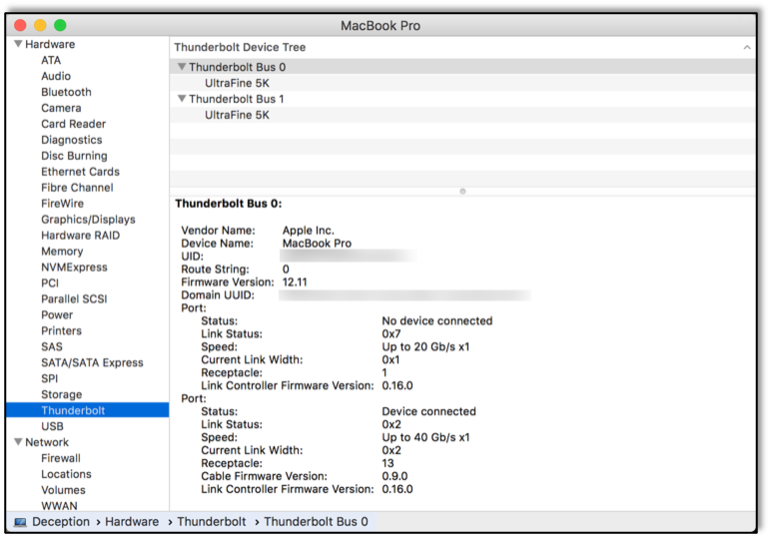This screenshot has width=770, height=538.
Task: Select ATA in the sidebar
Action: 51,60
